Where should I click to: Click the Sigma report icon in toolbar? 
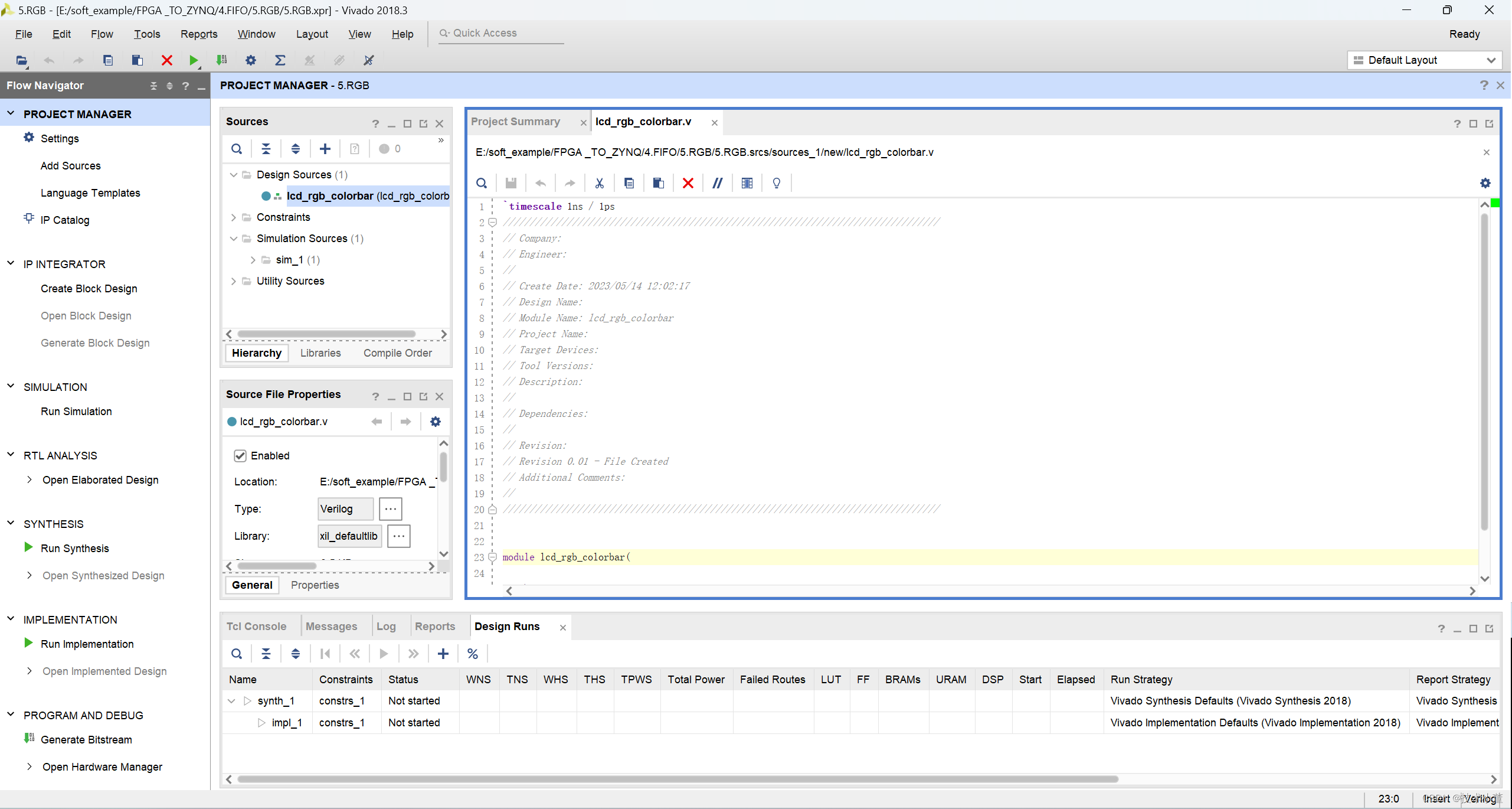point(280,60)
